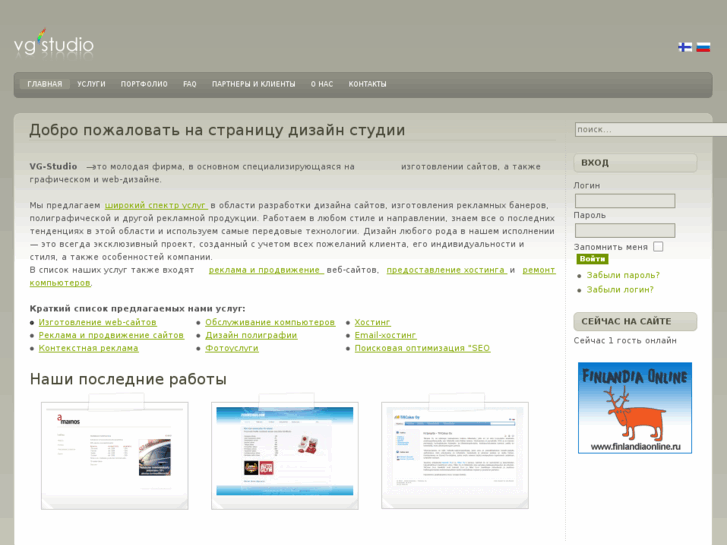Click the Наши последние работы heading
Image resolution: width=727 pixels, height=545 pixels.
(x=128, y=379)
